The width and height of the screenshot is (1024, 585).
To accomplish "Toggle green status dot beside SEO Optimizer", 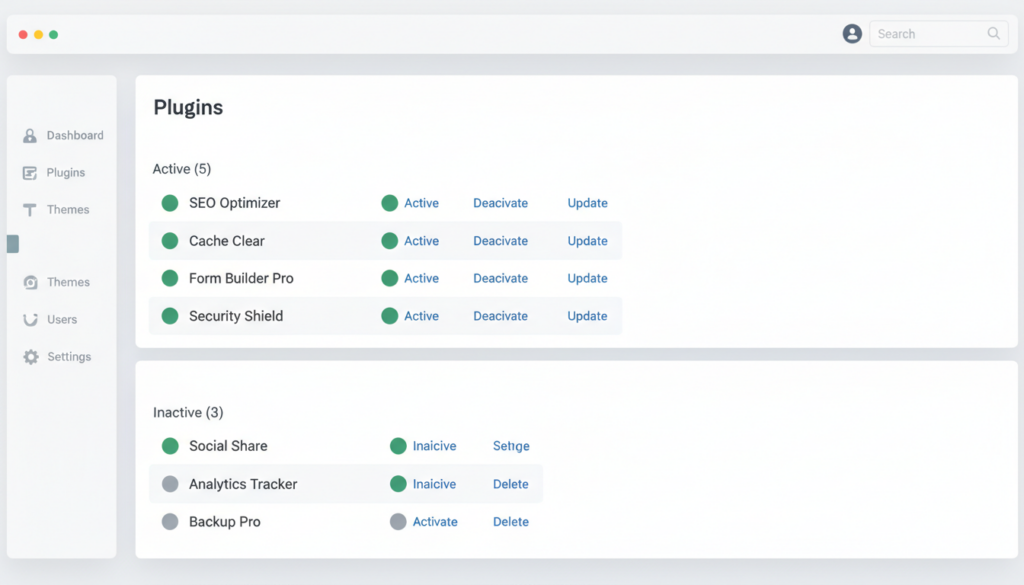I will pyautogui.click(x=170, y=203).
